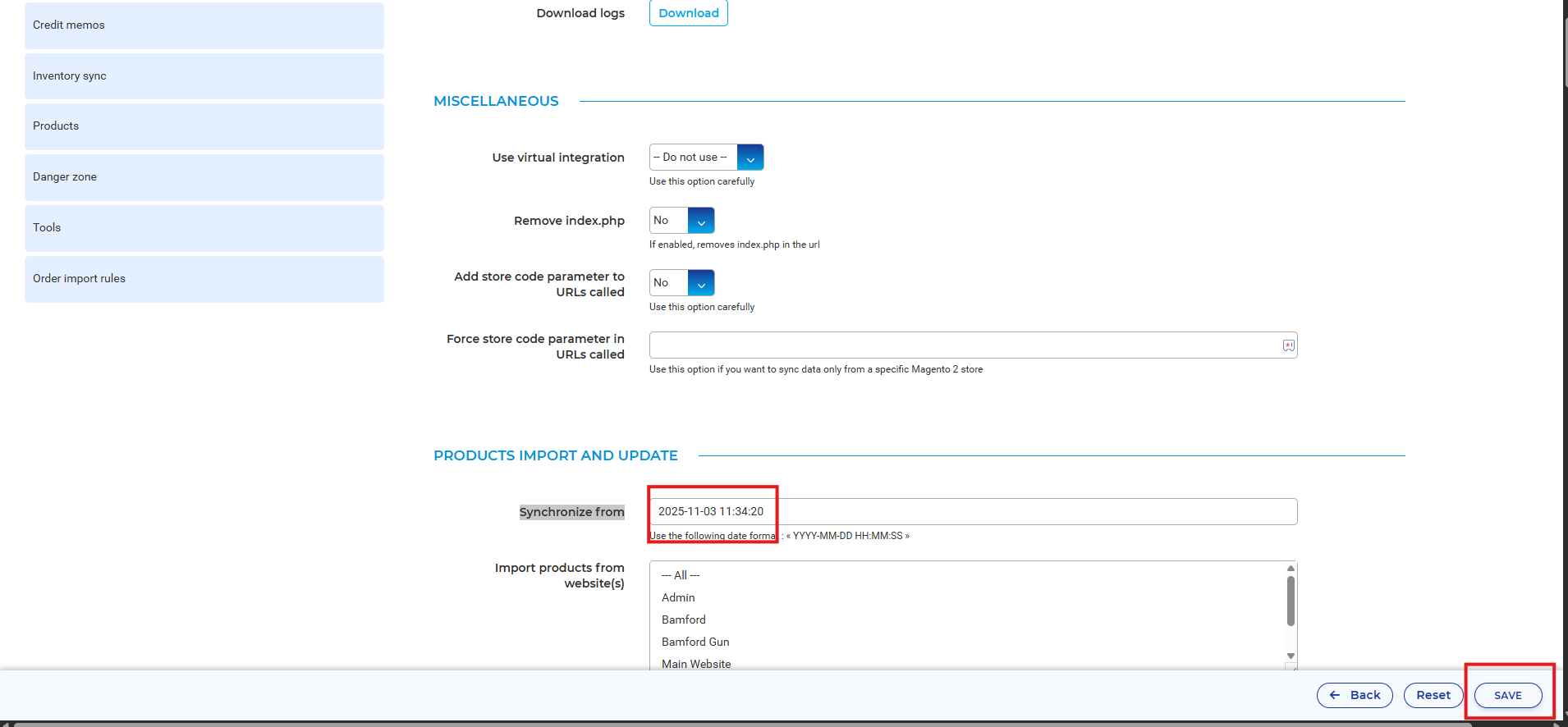Go to Inventory sync settings
1568x727 pixels.
tap(204, 76)
